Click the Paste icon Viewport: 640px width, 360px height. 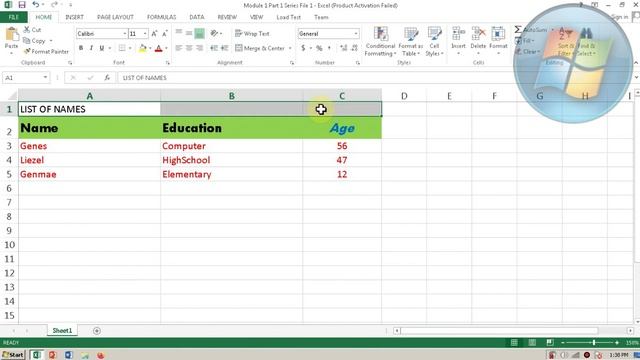11,34
